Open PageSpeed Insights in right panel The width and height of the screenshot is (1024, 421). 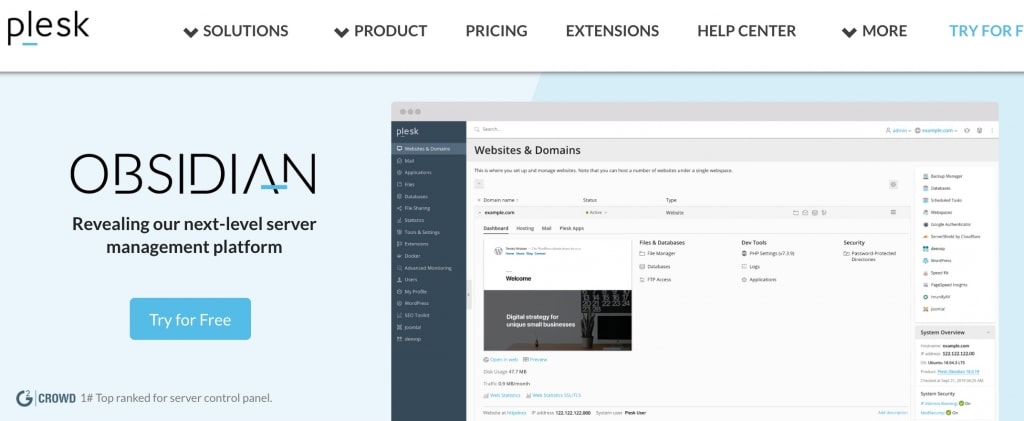point(945,285)
